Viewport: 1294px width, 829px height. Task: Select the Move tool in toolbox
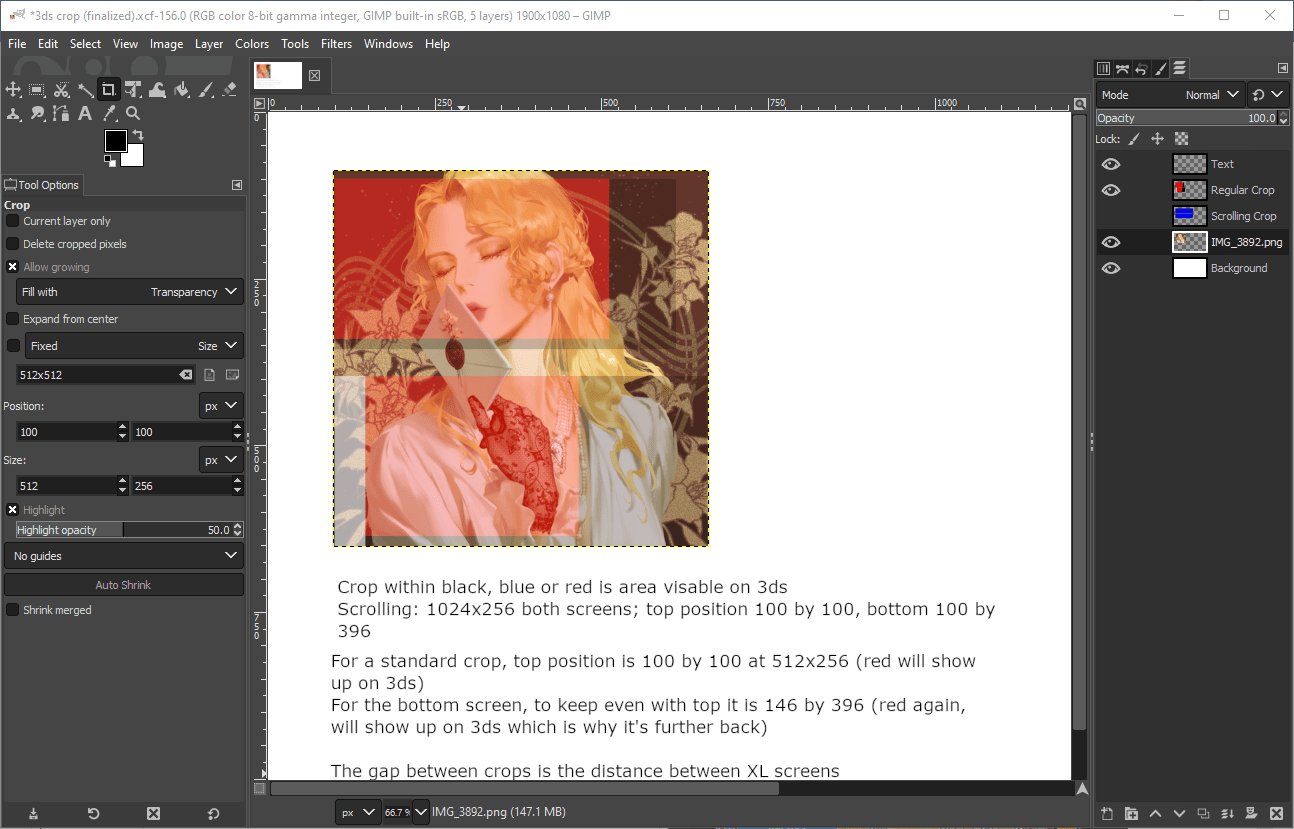pyautogui.click(x=13, y=89)
